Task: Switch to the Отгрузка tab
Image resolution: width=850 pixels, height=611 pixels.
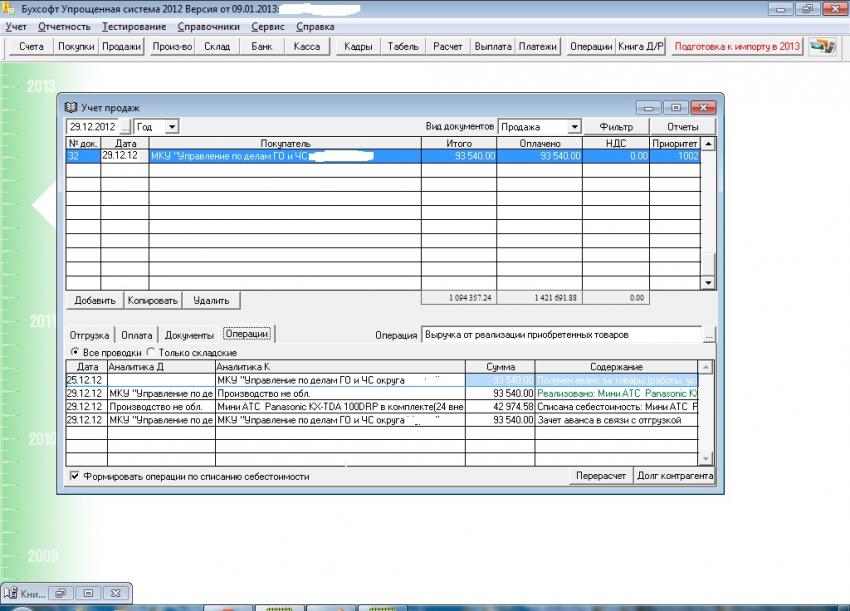Action: 89,335
